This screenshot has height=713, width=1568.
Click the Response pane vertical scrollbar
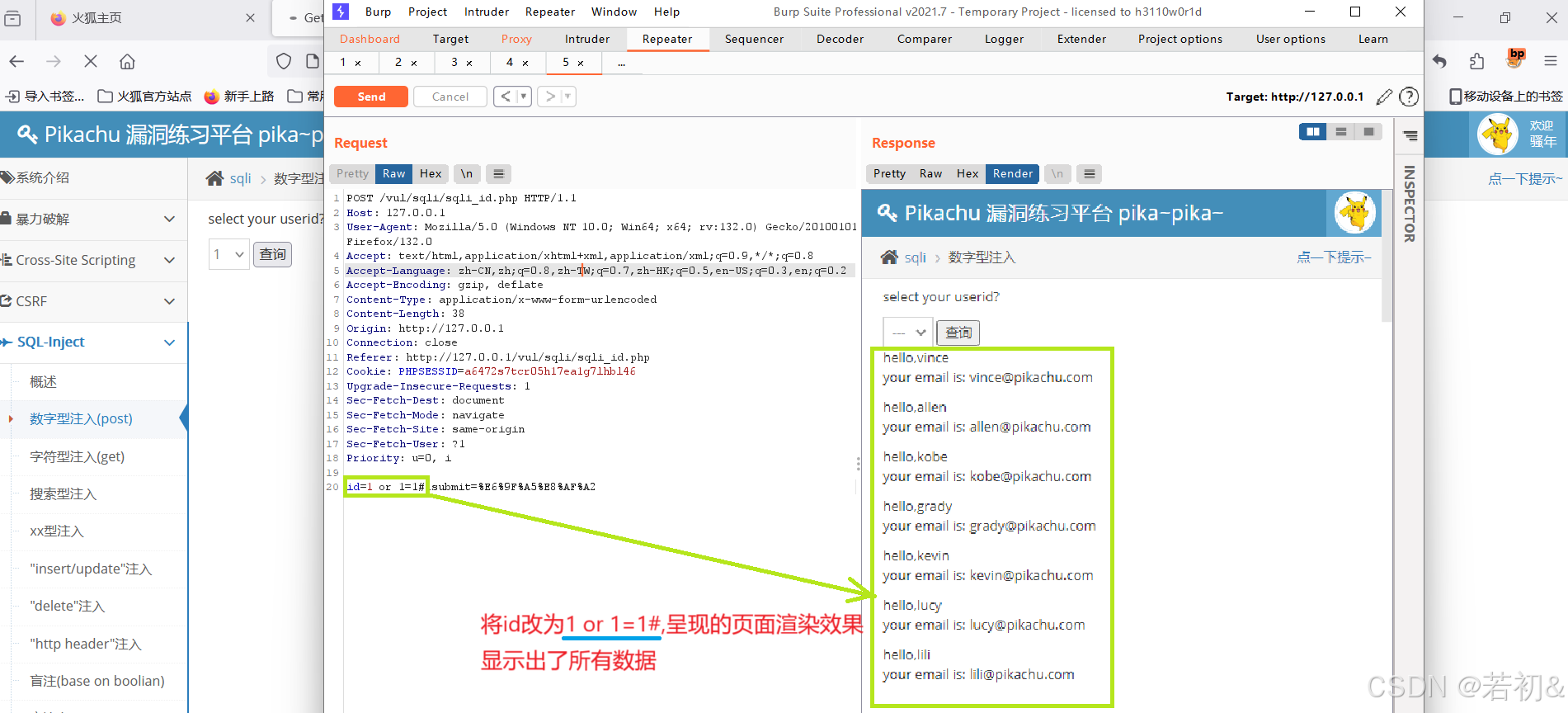(1387, 256)
